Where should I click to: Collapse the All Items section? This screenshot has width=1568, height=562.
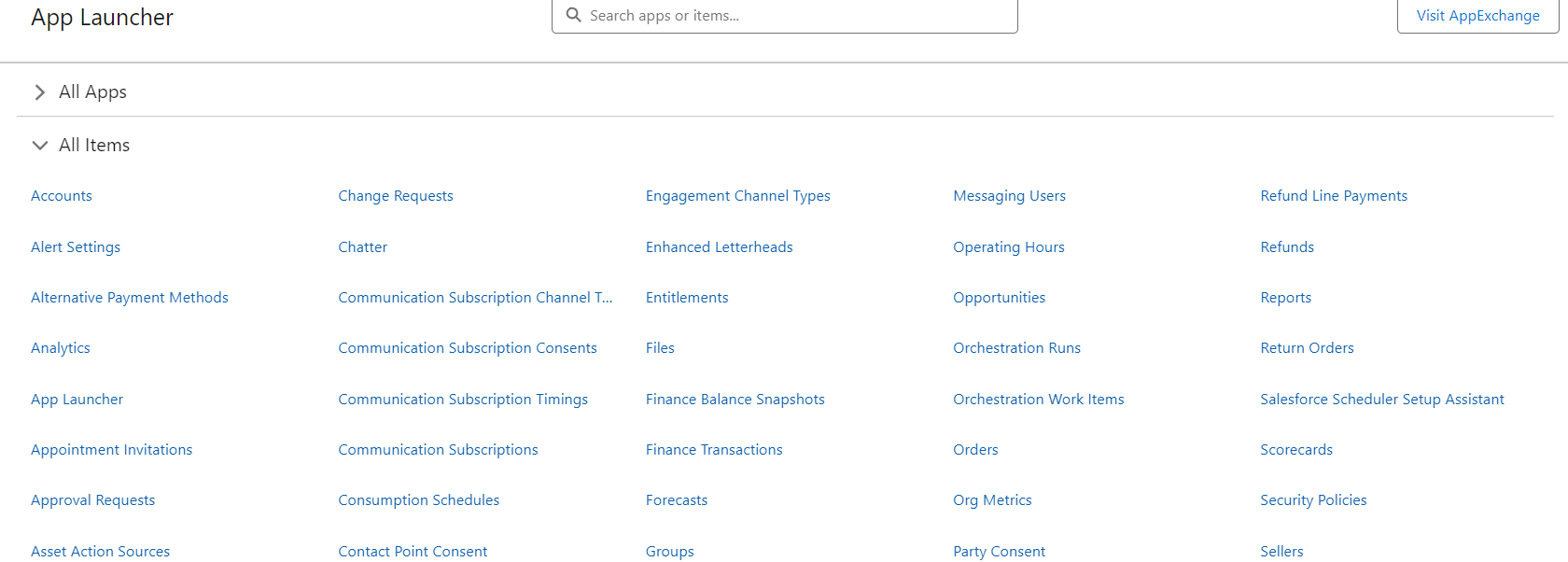pyautogui.click(x=39, y=146)
